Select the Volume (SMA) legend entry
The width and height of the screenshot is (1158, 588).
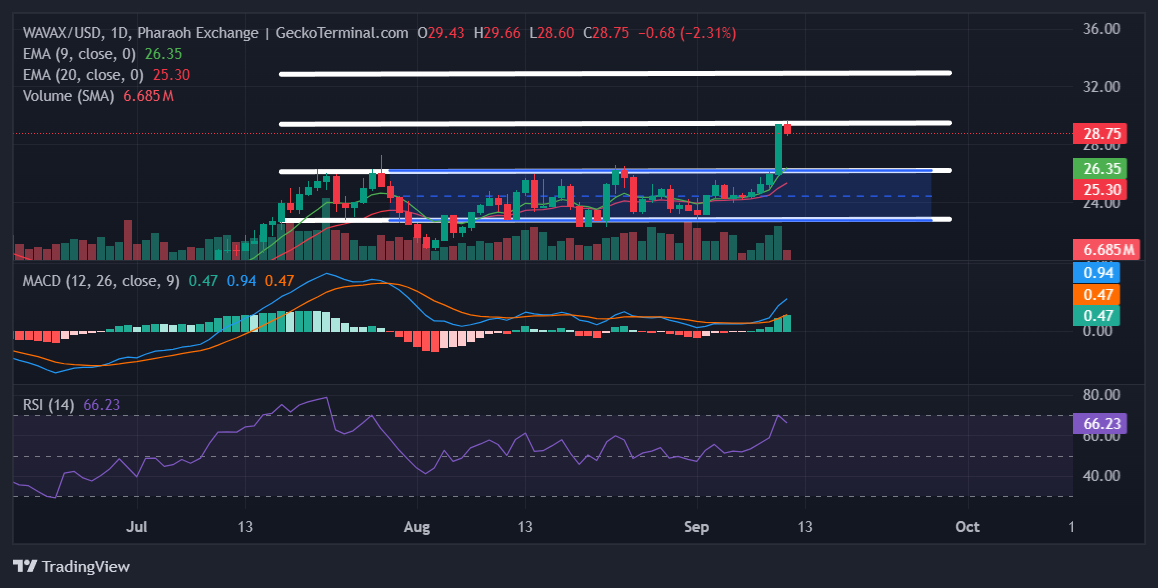[69, 95]
